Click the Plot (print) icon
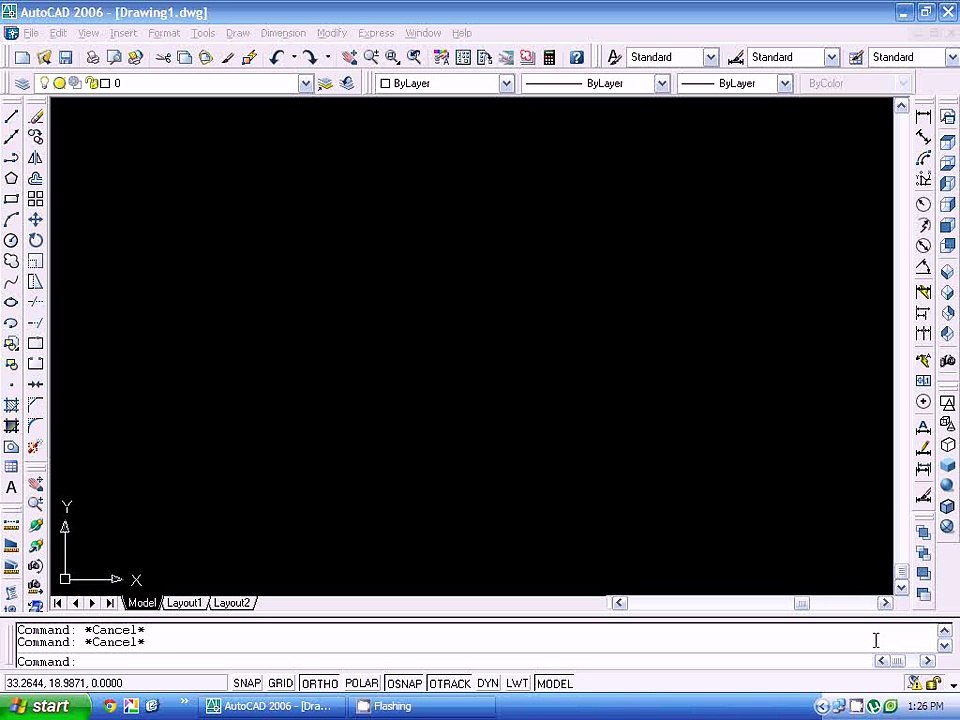The image size is (960, 720). tap(92, 58)
